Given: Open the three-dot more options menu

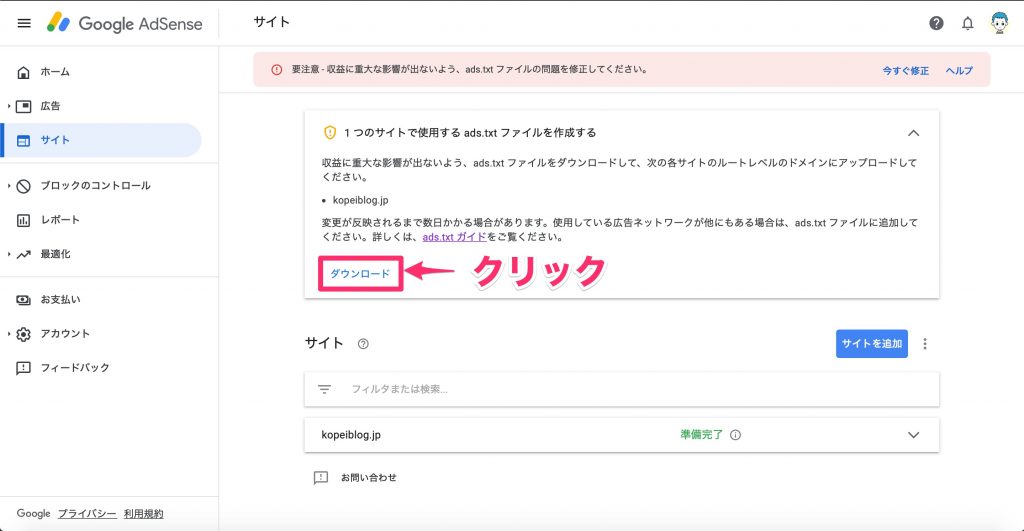Looking at the screenshot, I should (x=925, y=344).
